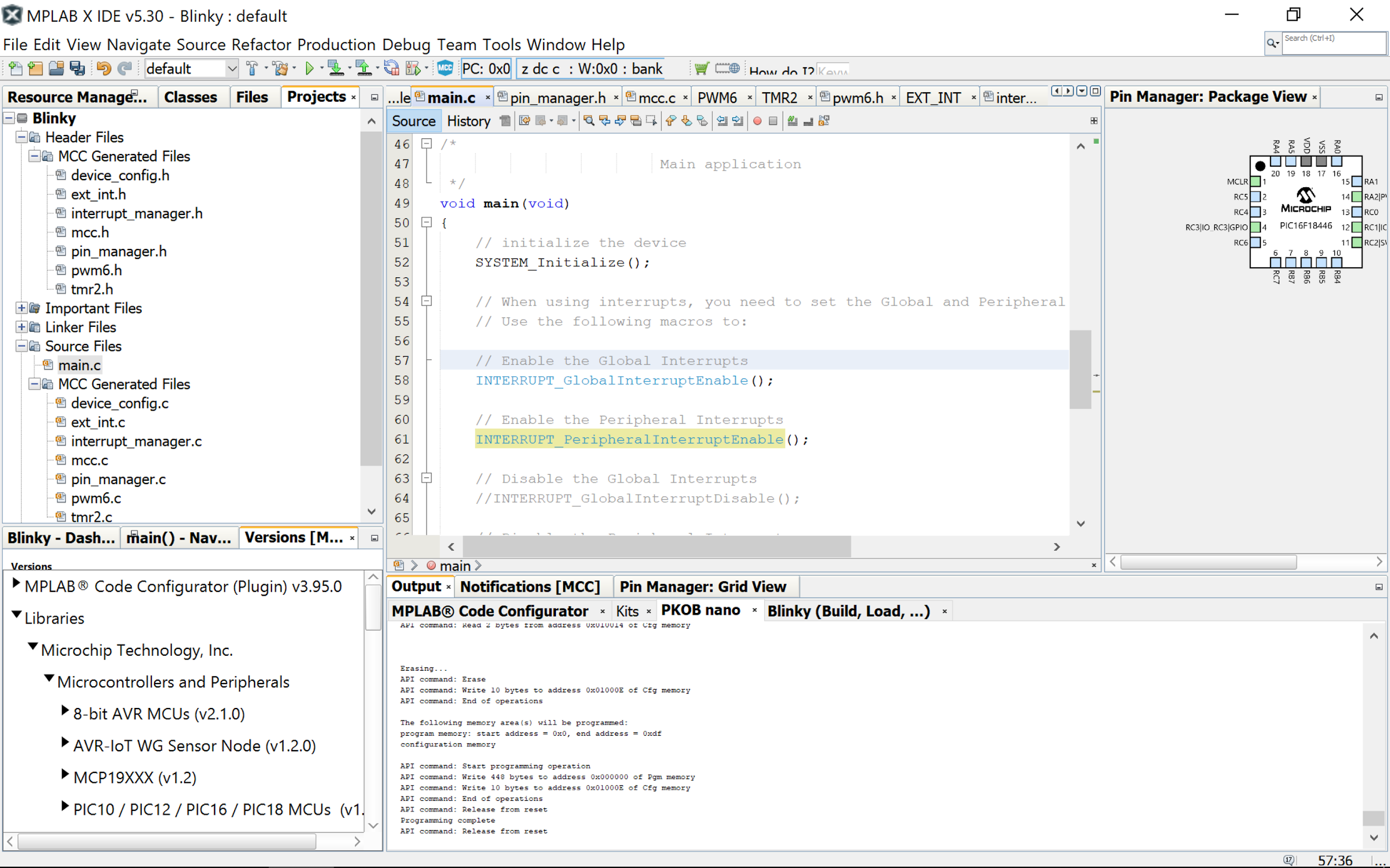The height and width of the screenshot is (868, 1390).
Task: Make and program device with the green download-arrow icon
Action: pyautogui.click(x=335, y=69)
